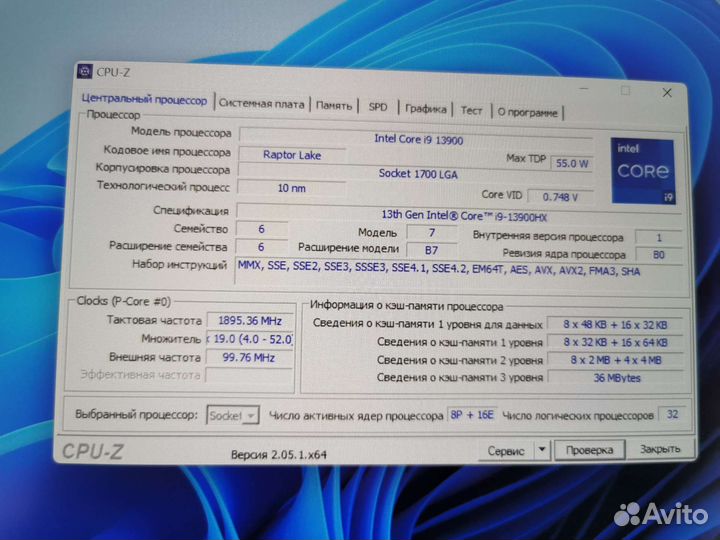This screenshot has height=540, width=720.
Task: Click the Закрыть button
Action: pos(659,449)
